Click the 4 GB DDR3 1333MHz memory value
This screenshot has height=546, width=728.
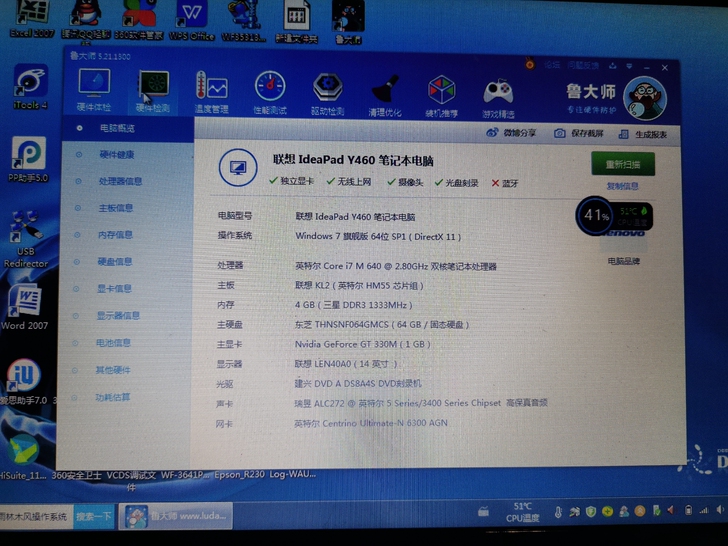353,305
